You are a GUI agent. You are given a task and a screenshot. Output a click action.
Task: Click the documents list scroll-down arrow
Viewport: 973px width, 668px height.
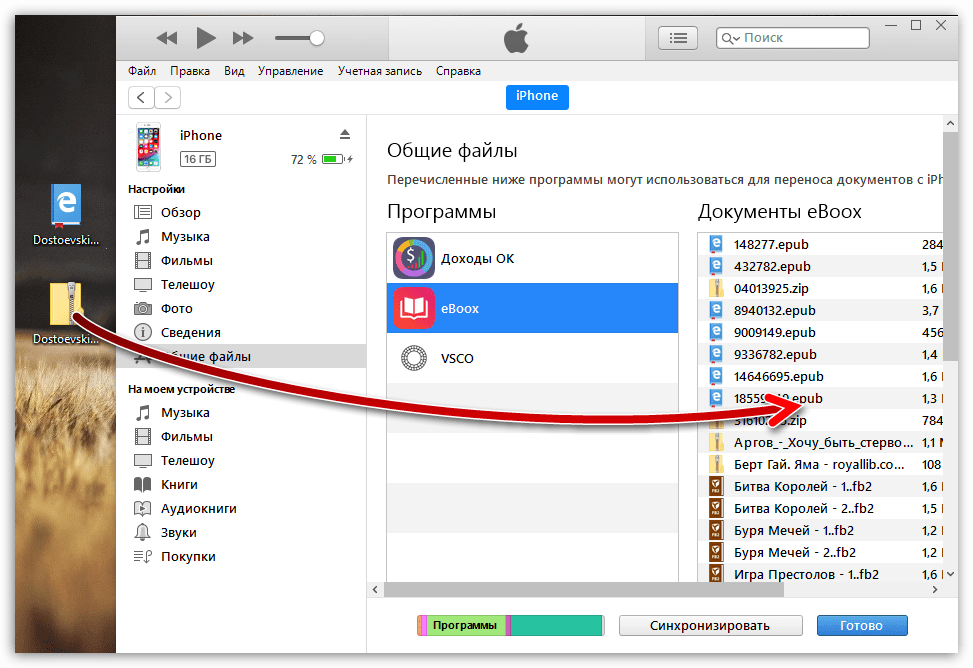(x=951, y=575)
